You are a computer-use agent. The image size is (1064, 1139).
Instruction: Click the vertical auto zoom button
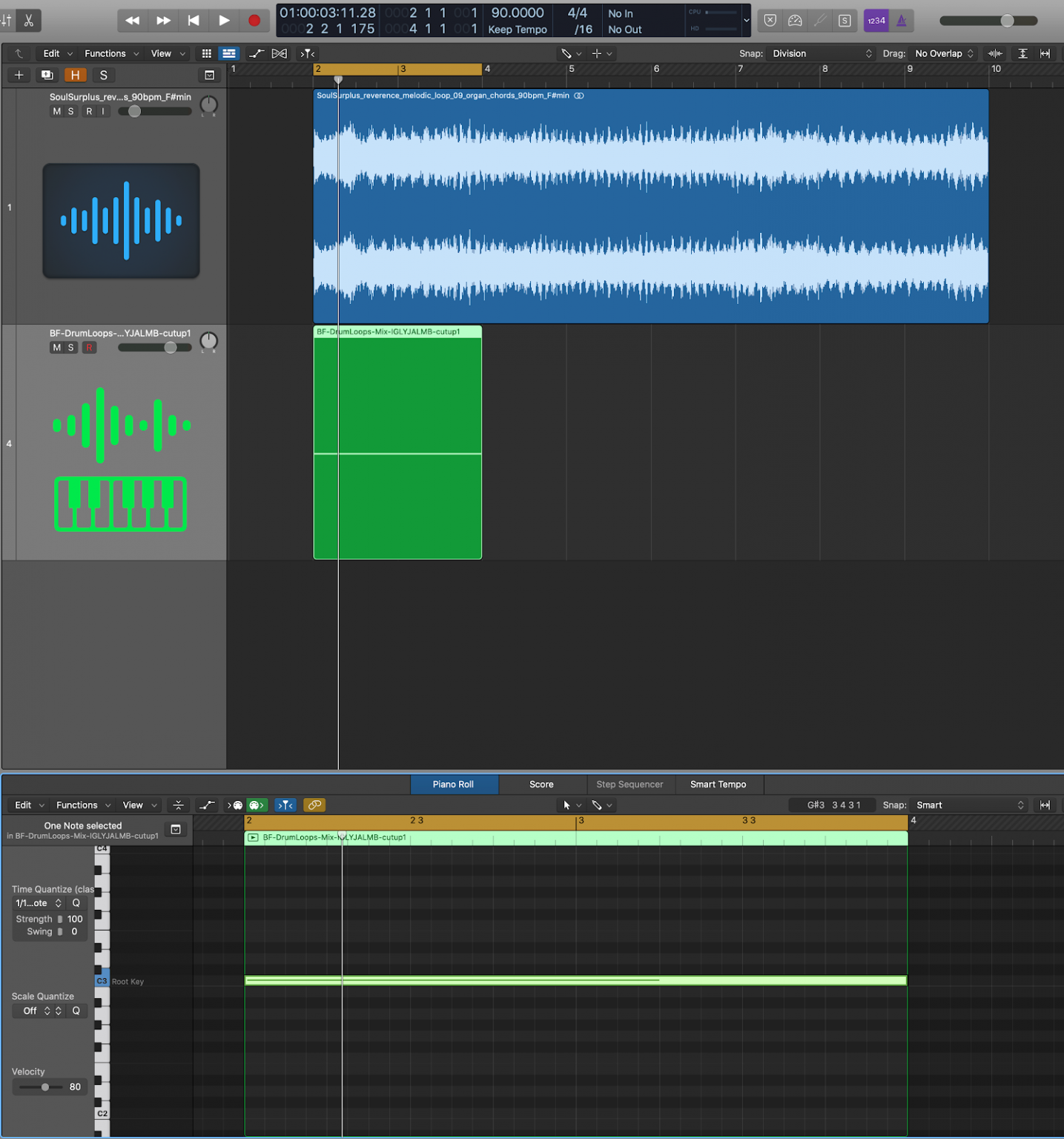pos(1022,53)
